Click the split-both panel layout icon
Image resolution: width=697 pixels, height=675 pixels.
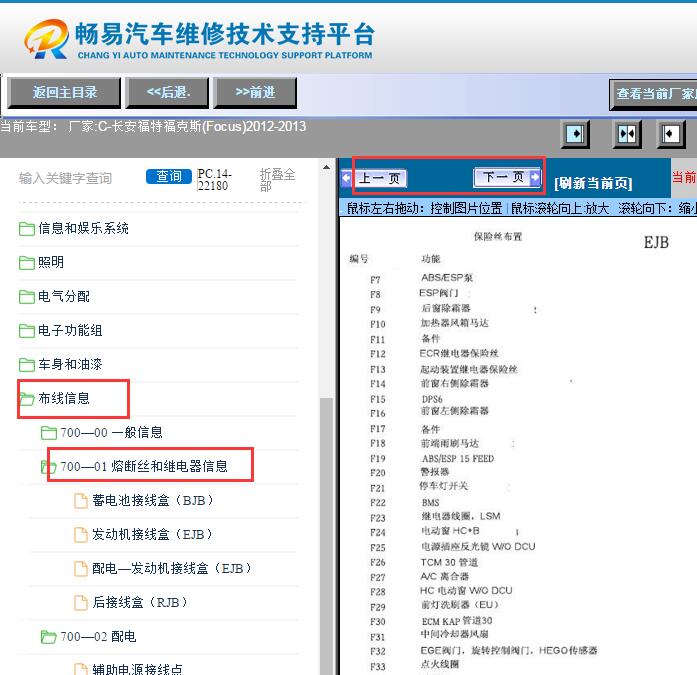pyautogui.click(x=627, y=133)
